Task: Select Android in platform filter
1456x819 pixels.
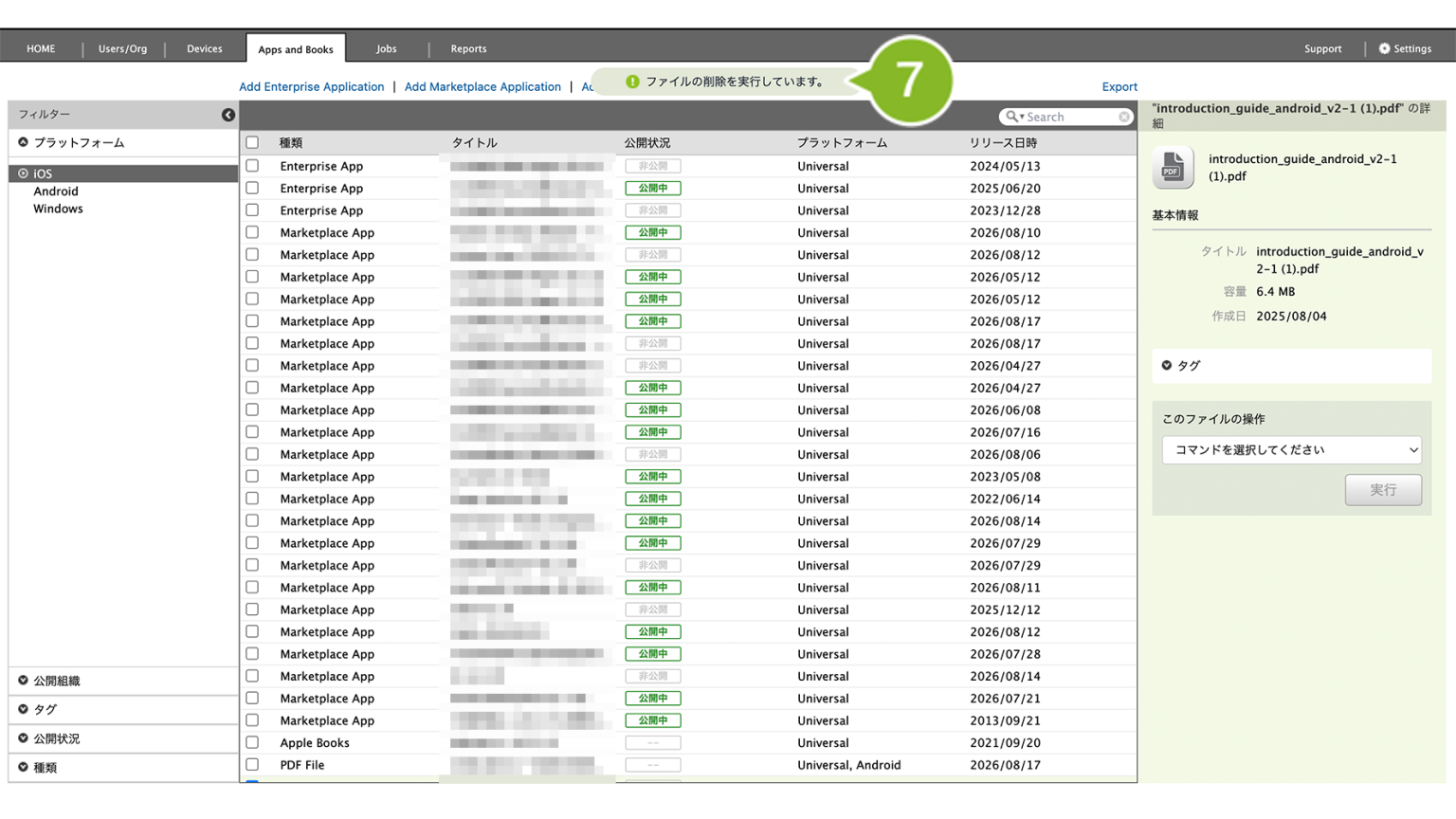Action: pyautogui.click(x=56, y=191)
